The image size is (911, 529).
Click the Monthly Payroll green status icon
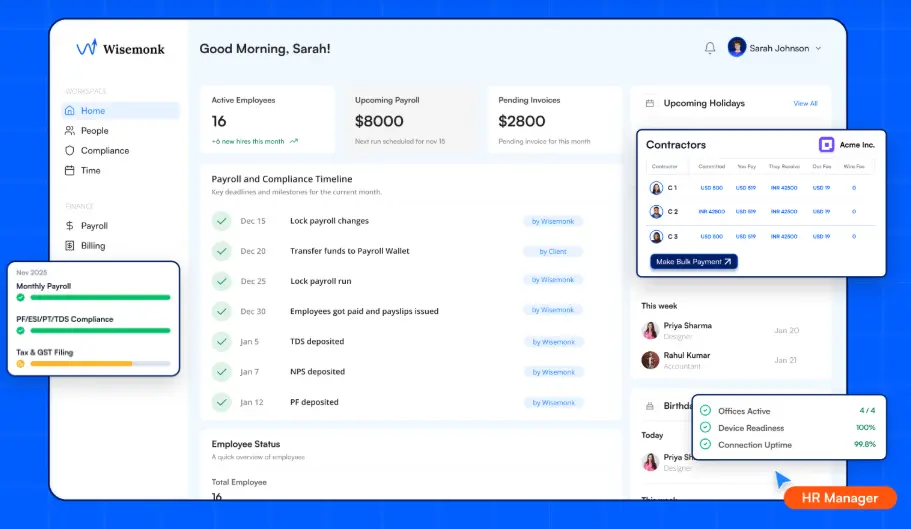[20, 297]
